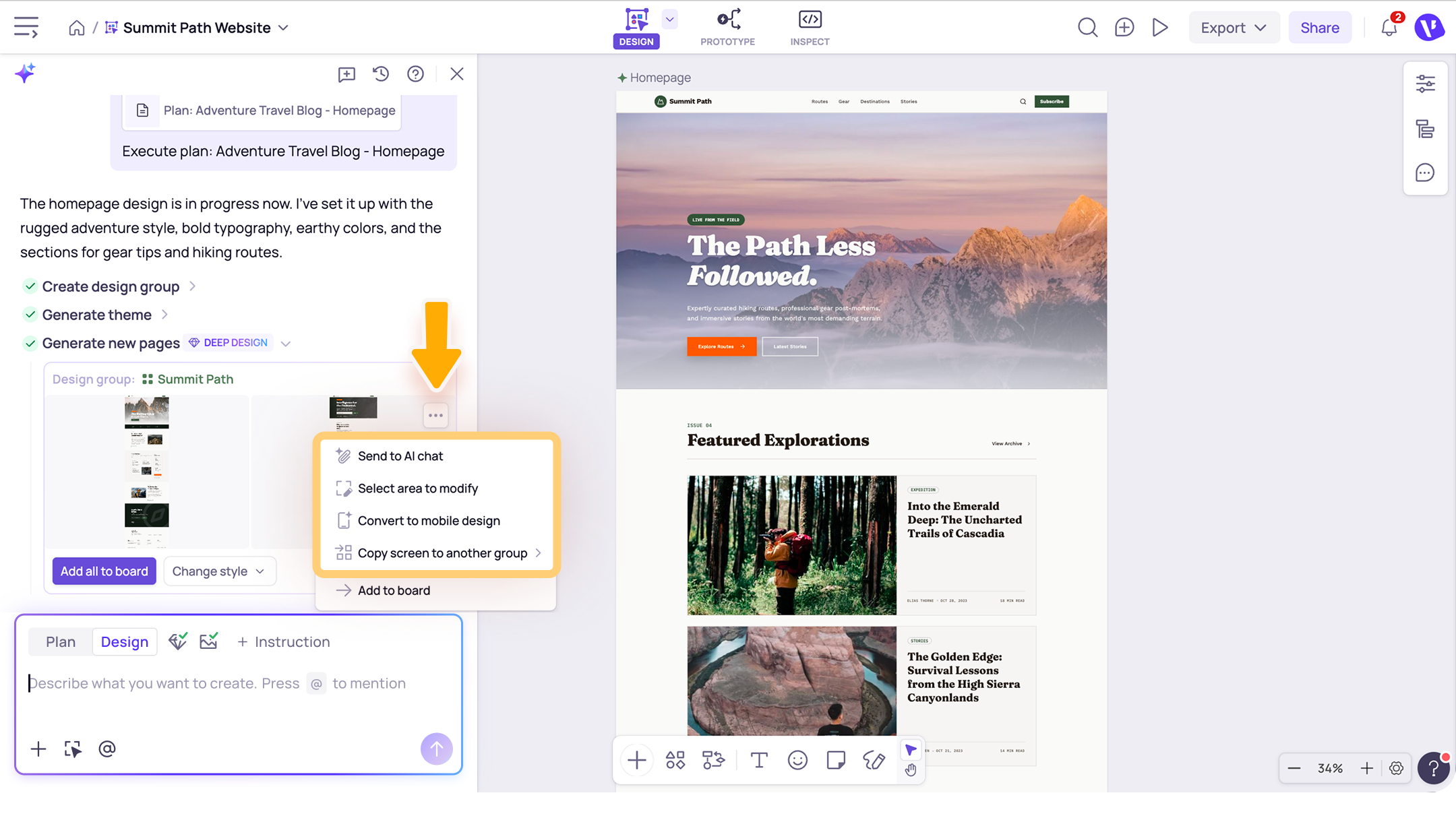Select the Text tool
The height and width of the screenshot is (818, 1456).
click(759, 761)
